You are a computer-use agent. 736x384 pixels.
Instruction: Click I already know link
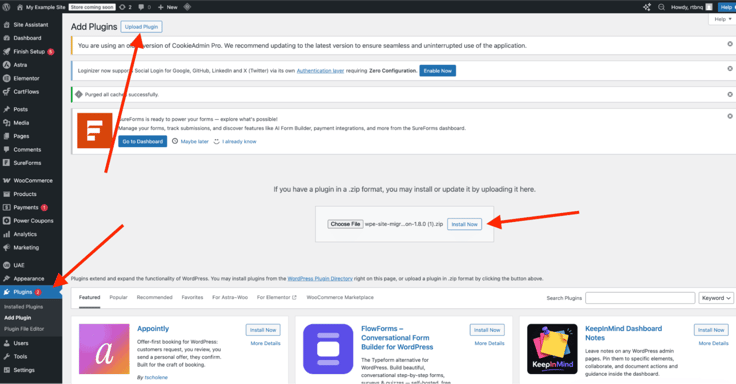239,142
